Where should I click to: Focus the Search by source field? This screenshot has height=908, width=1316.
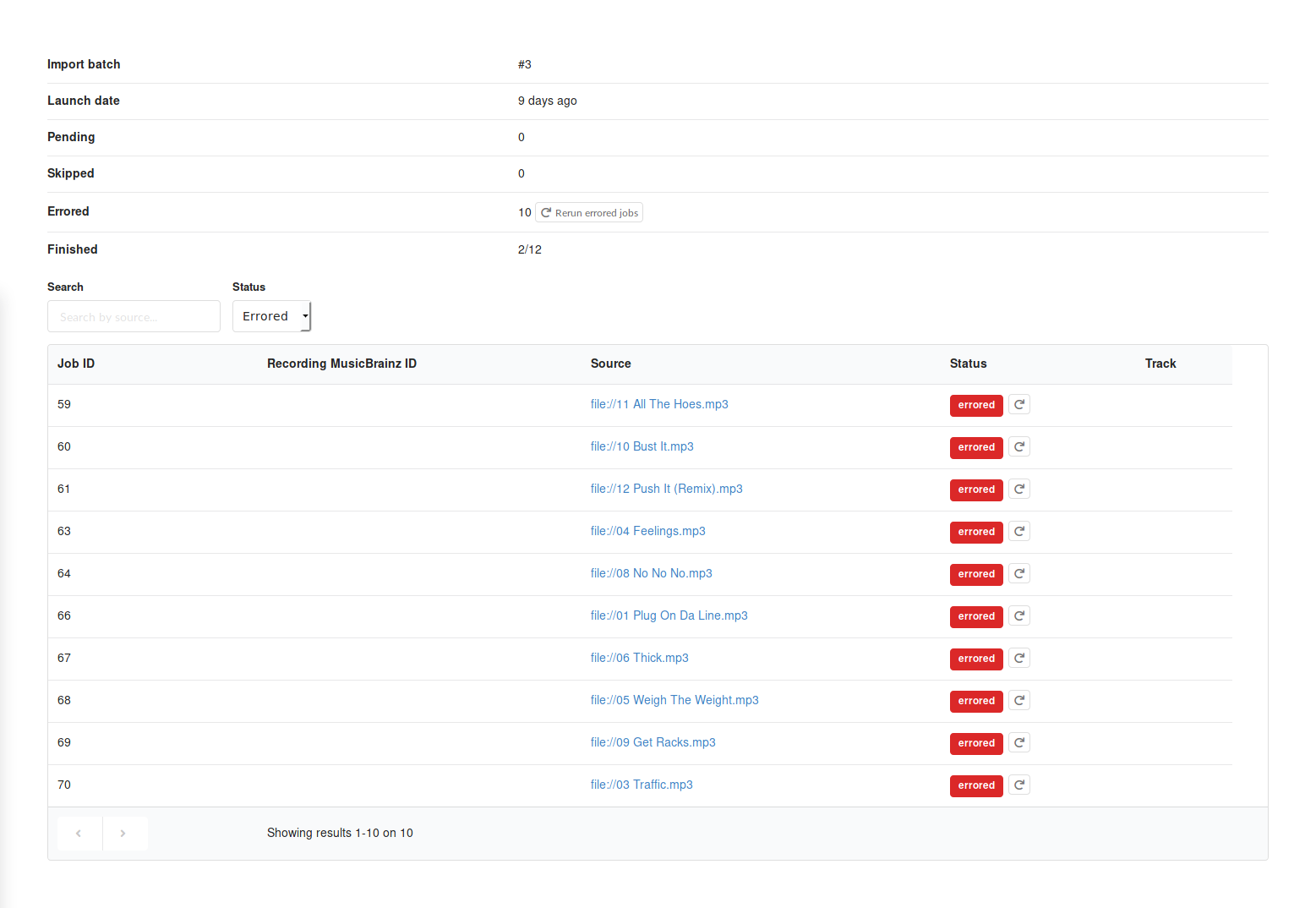click(134, 316)
